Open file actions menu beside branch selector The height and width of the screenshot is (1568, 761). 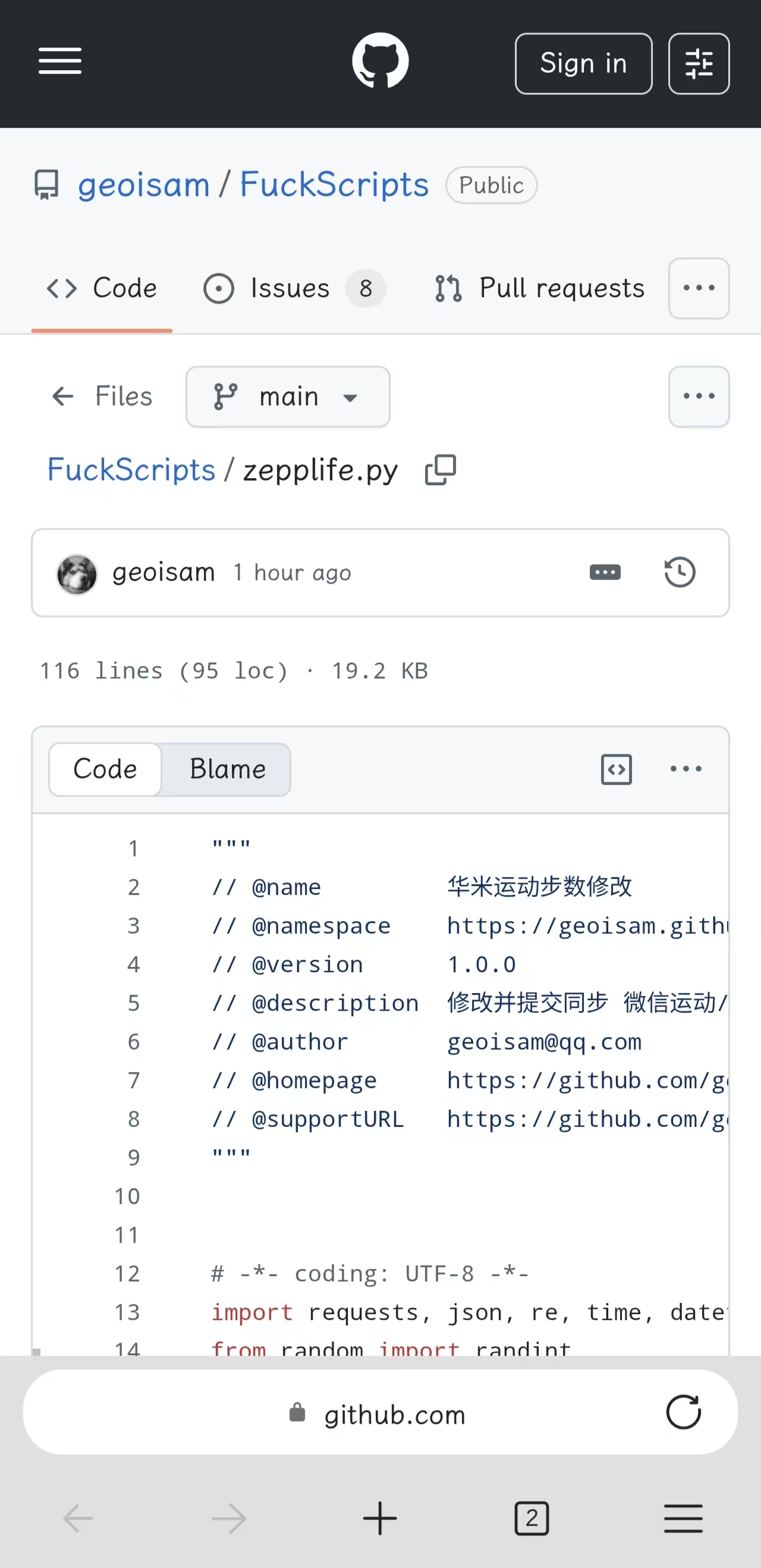pyautogui.click(x=699, y=397)
